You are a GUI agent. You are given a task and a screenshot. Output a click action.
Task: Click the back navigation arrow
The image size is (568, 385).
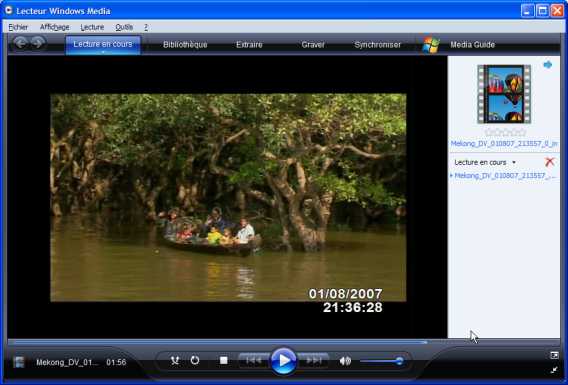[x=21, y=43]
